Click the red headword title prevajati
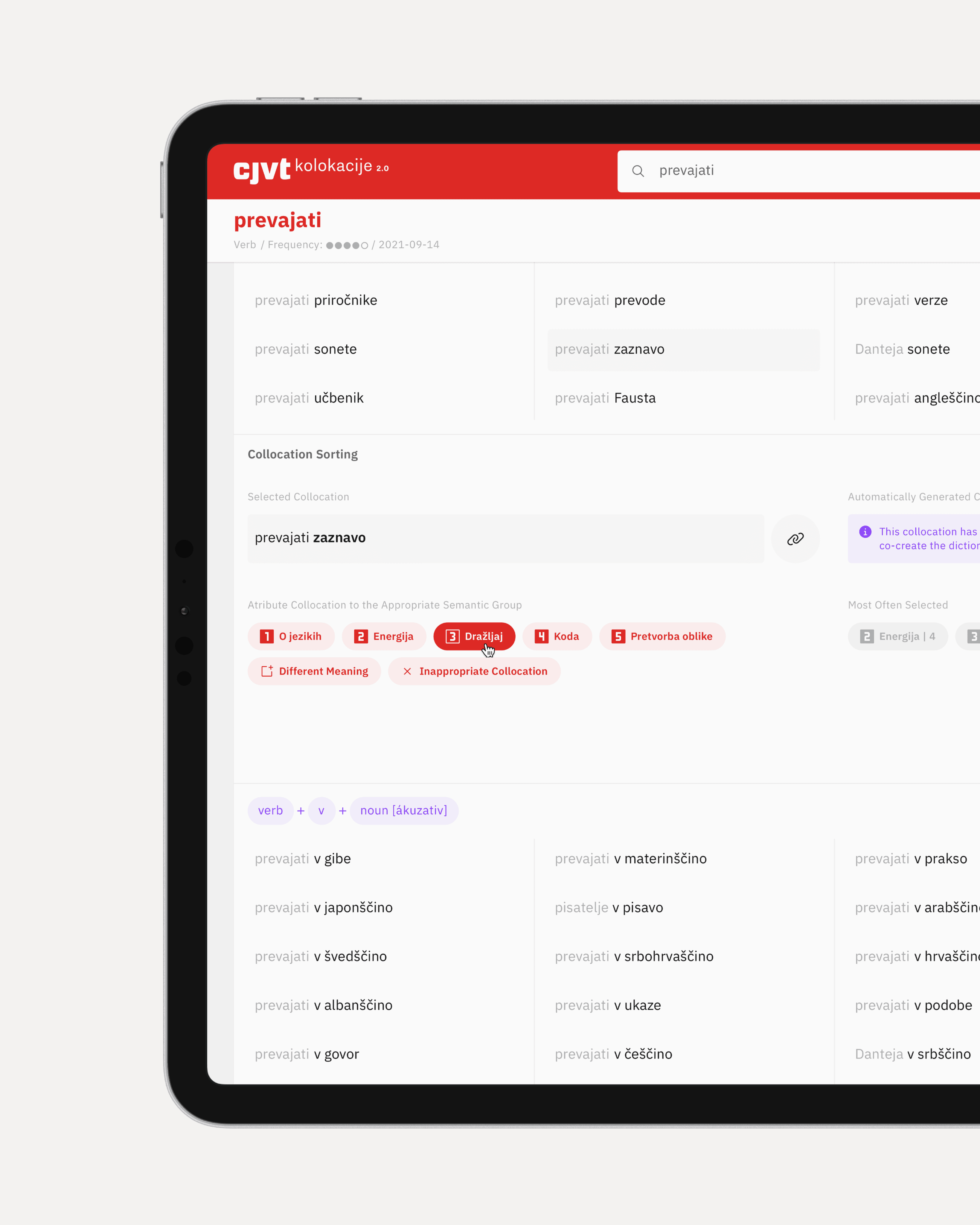 [x=278, y=220]
